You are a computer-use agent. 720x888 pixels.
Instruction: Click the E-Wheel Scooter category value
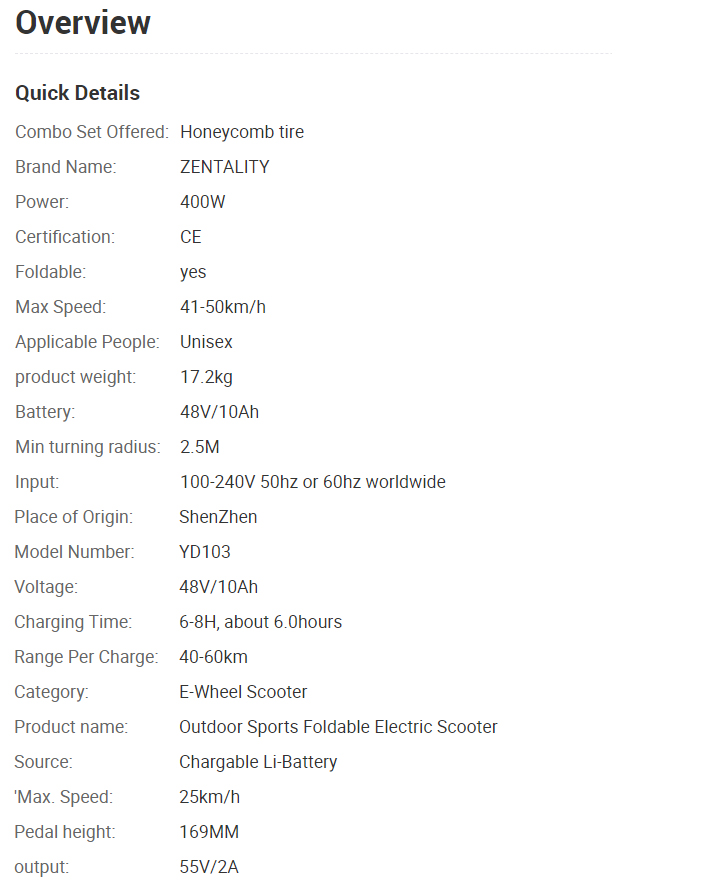[x=243, y=692]
